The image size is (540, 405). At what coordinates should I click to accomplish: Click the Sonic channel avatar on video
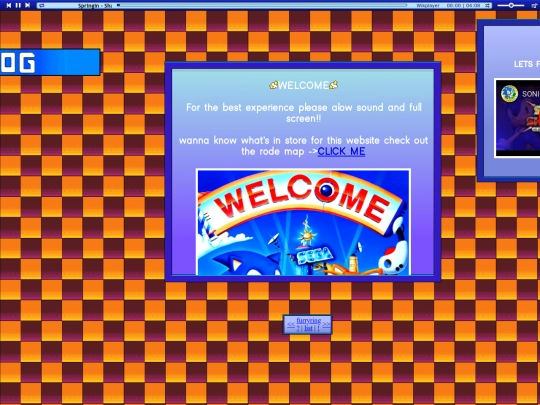(x=509, y=94)
